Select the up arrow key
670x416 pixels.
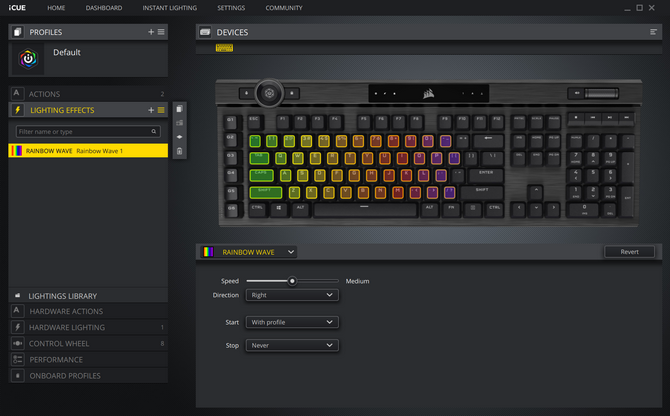point(536,191)
